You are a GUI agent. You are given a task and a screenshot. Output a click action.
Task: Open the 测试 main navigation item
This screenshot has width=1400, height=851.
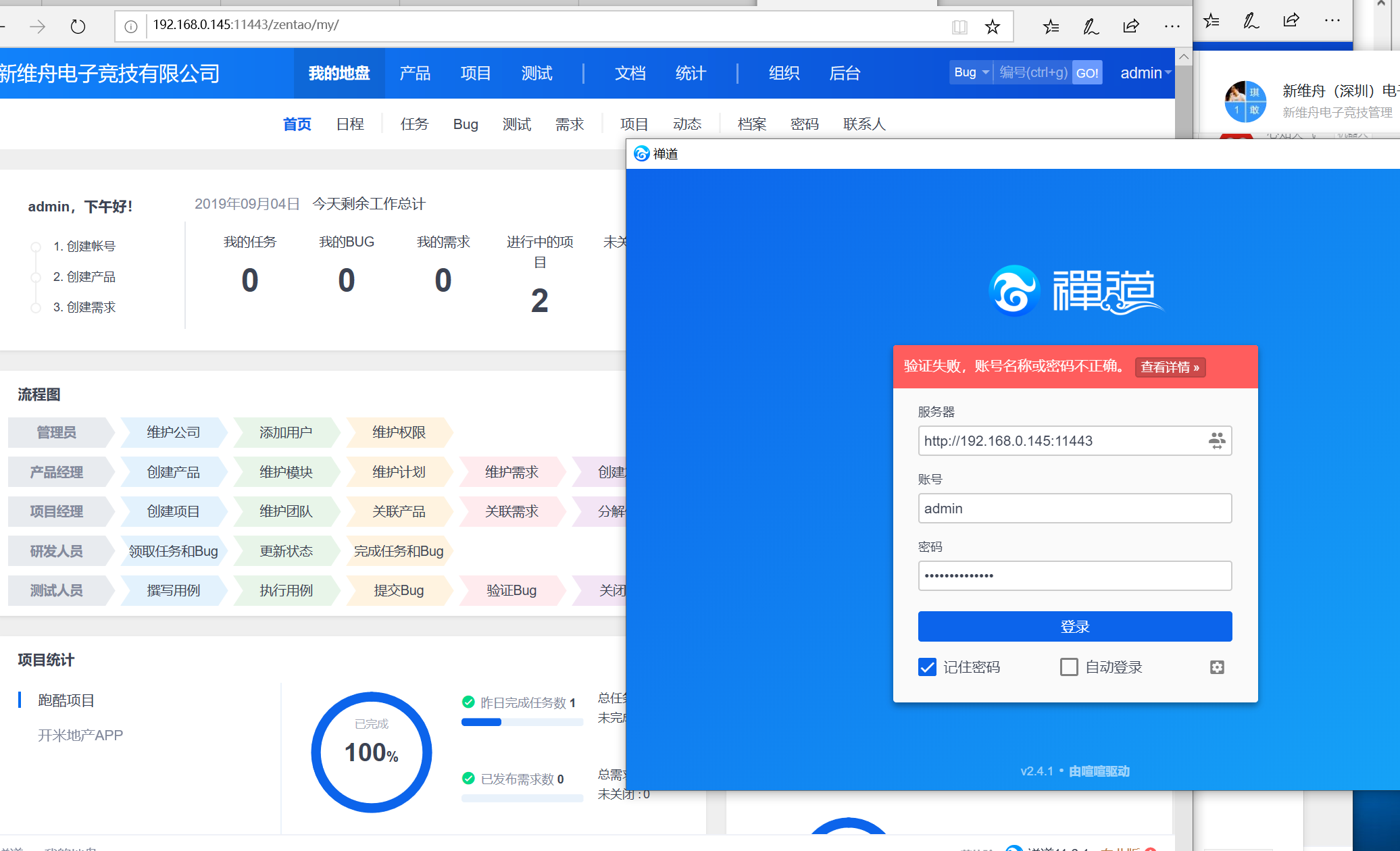click(x=537, y=73)
